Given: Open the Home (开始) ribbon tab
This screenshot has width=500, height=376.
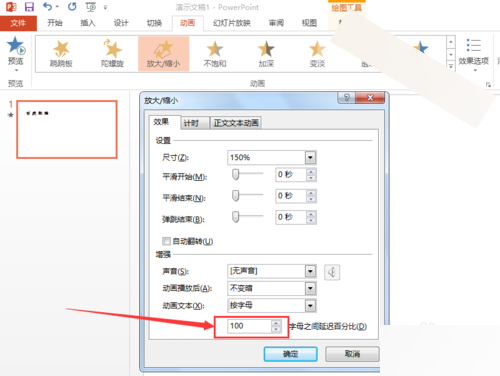Looking at the screenshot, I should (55, 23).
